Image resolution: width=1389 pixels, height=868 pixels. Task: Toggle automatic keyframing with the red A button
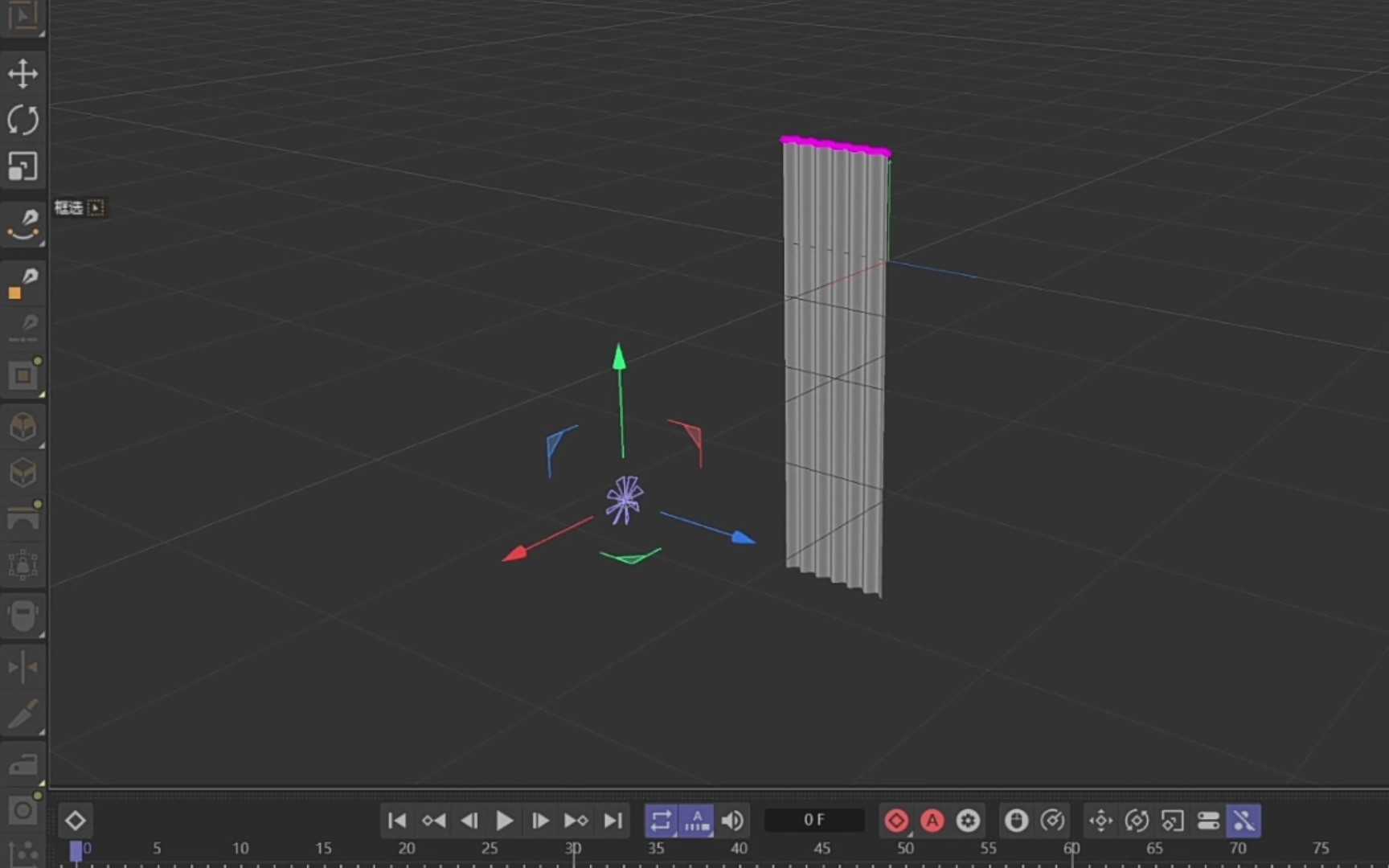(x=932, y=821)
